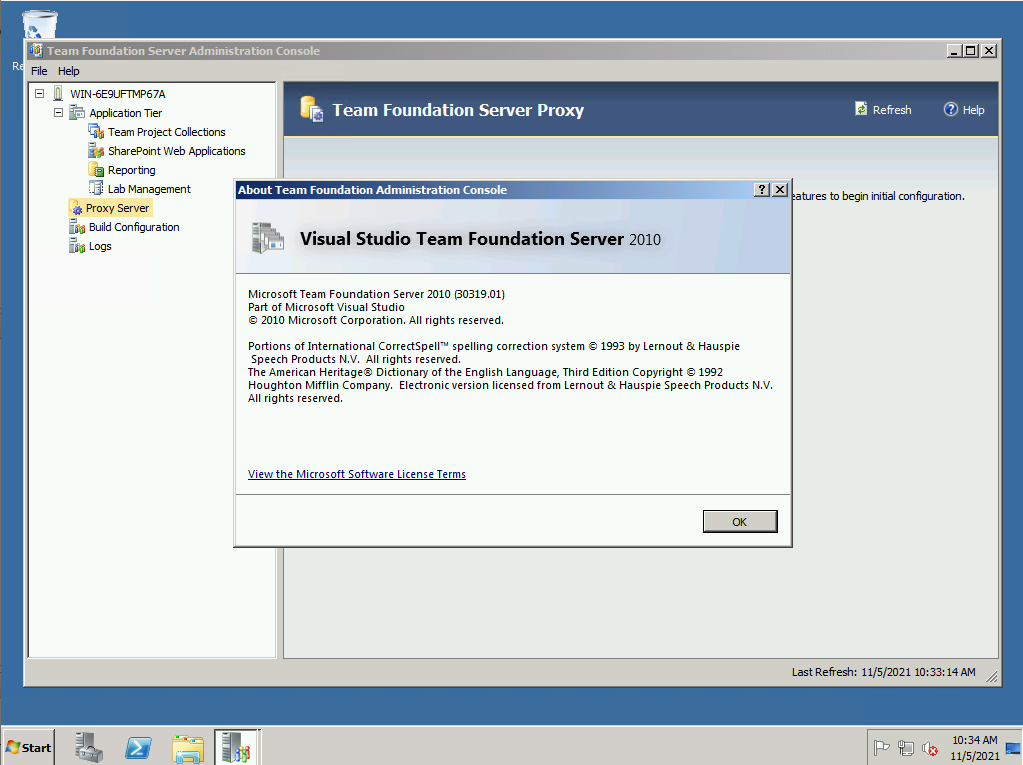Click the Team Foundation Server Proxy header icon
Image resolution: width=1023 pixels, height=765 pixels.
pyautogui.click(x=312, y=109)
